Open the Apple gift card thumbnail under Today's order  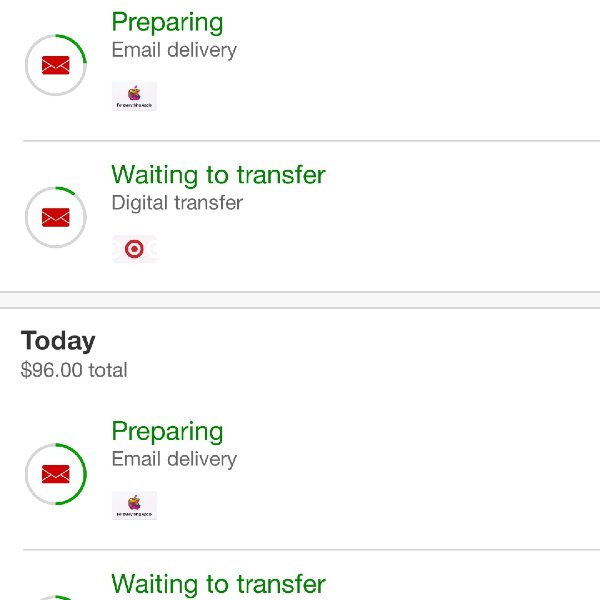coord(134,505)
